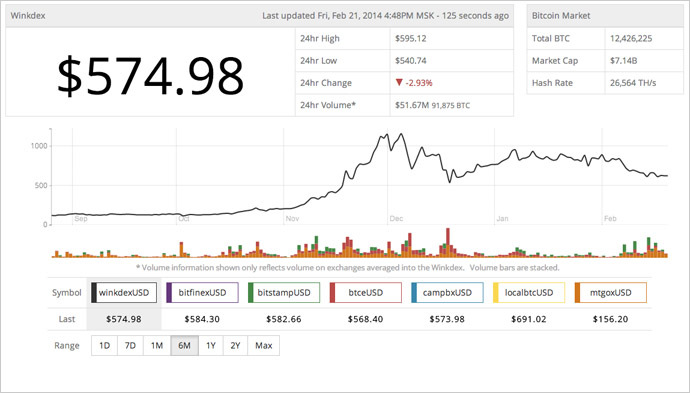Select the 1M range
The image size is (690, 393).
point(157,345)
